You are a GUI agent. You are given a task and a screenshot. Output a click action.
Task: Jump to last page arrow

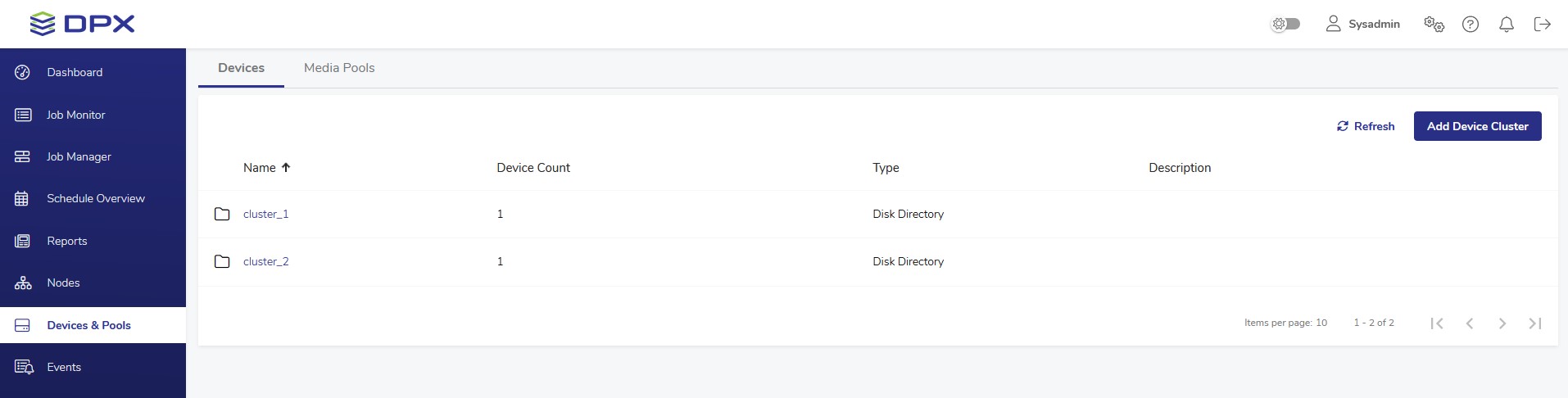1534,323
